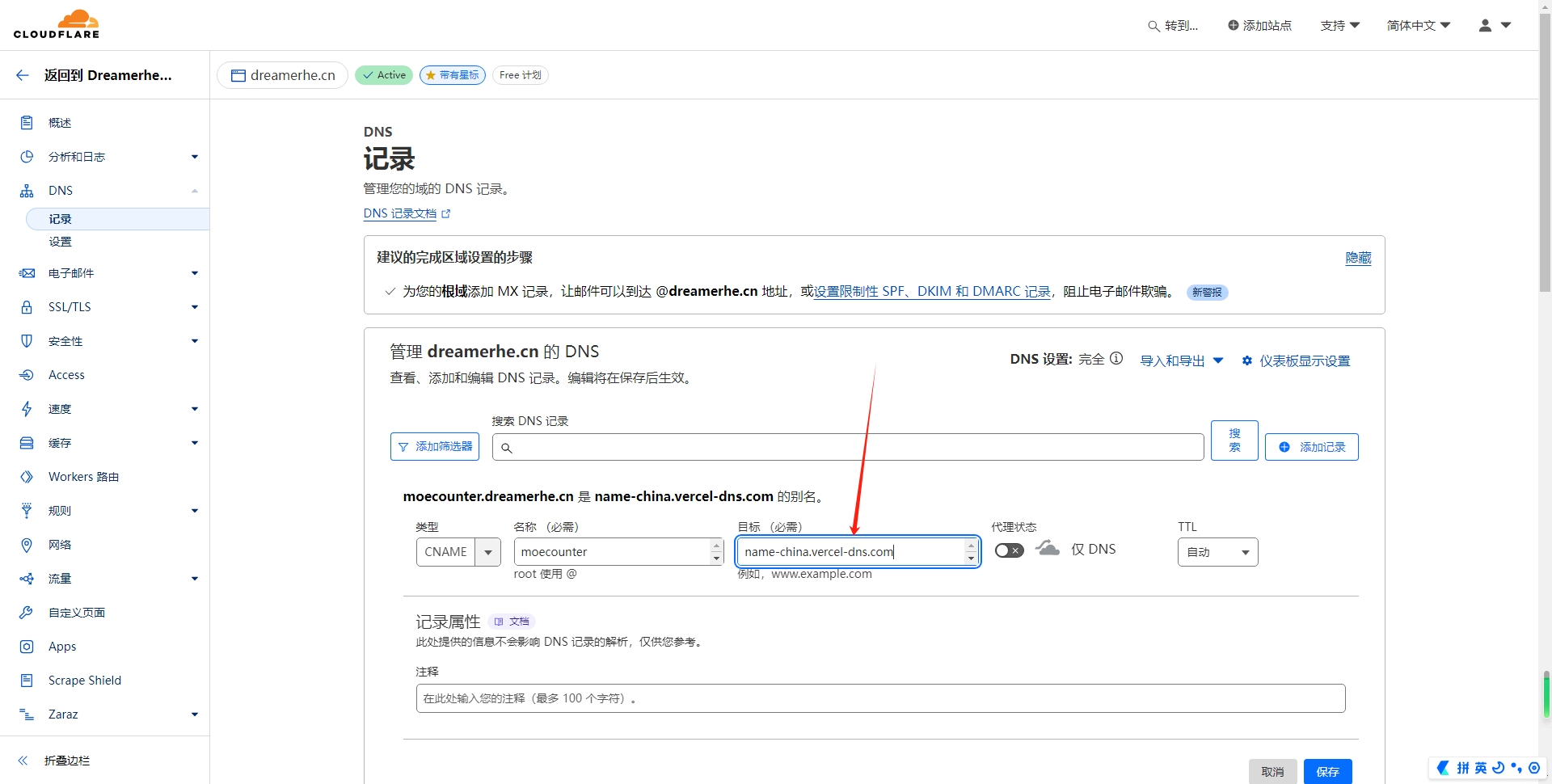
Task: Expand the 安全性 sidebar section
Action: pos(195,341)
